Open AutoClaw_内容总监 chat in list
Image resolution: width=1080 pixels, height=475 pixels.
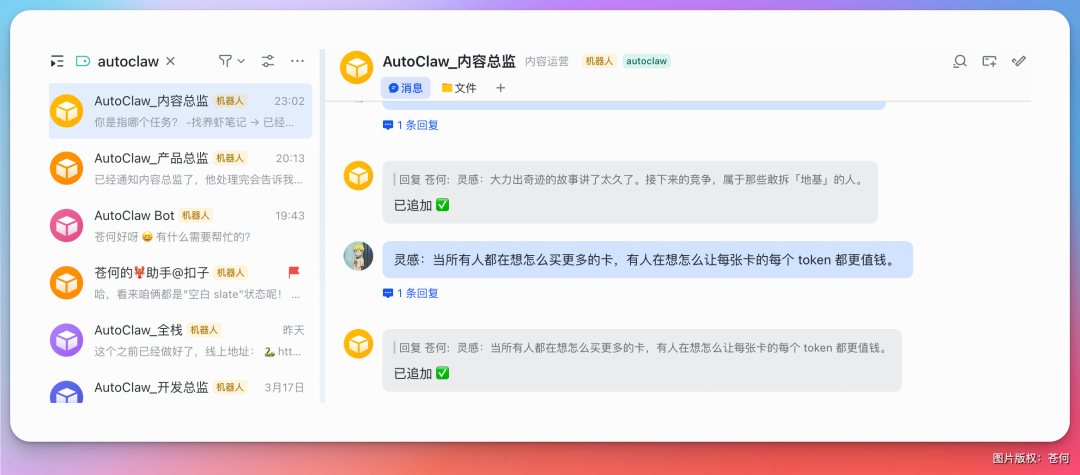(180, 111)
